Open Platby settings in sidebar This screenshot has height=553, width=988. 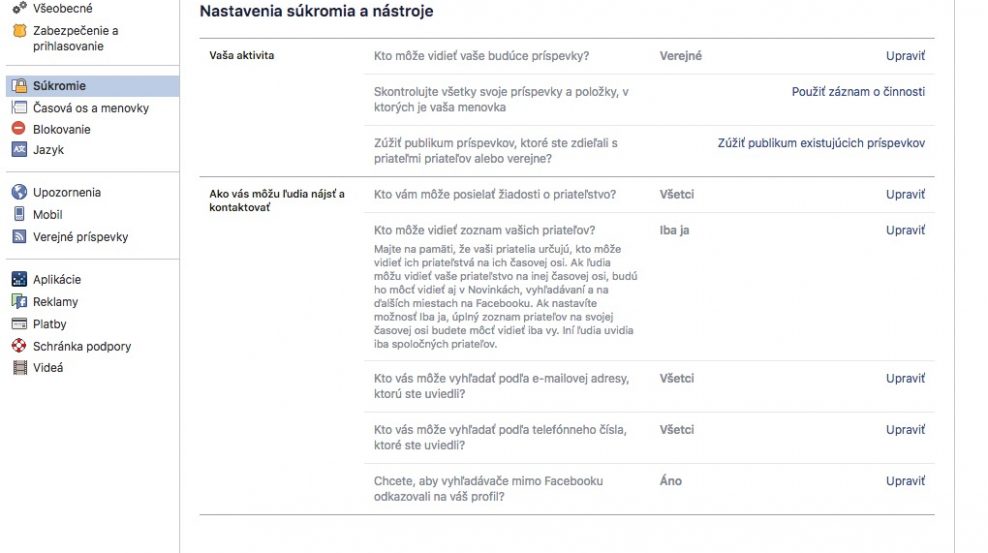pos(49,324)
